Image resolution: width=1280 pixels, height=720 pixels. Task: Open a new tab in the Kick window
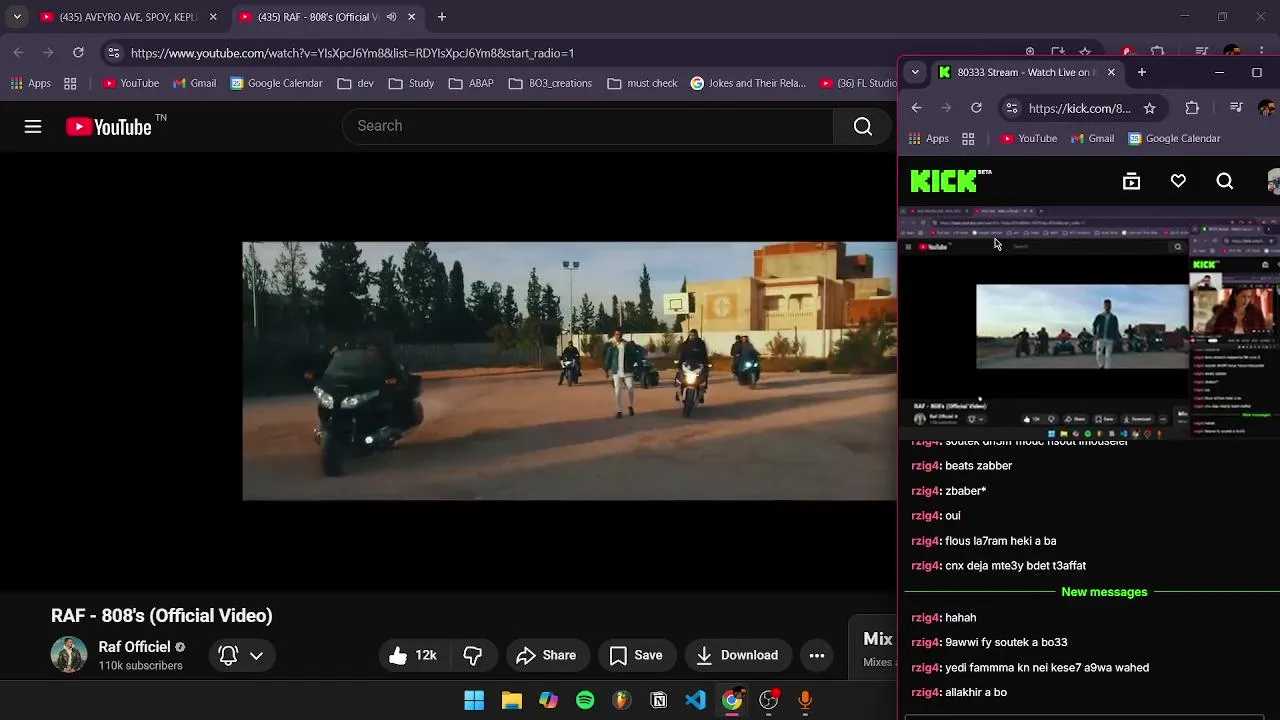tap(1142, 72)
